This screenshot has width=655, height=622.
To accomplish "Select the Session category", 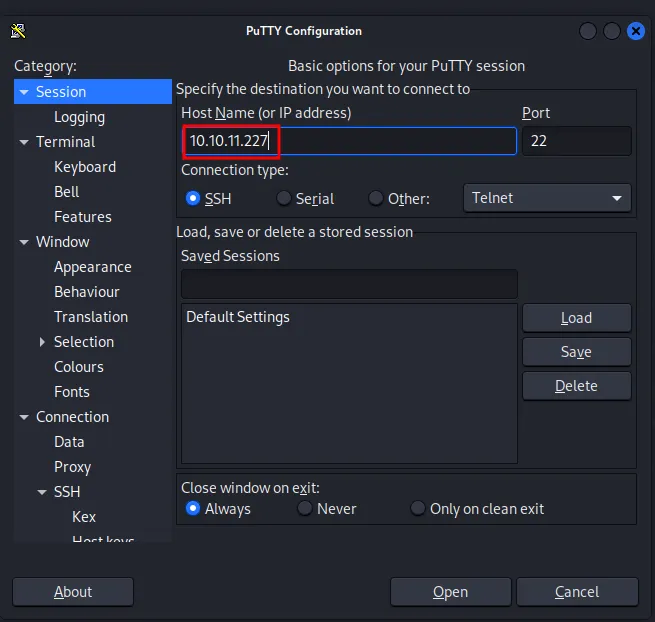I will pyautogui.click(x=61, y=91).
